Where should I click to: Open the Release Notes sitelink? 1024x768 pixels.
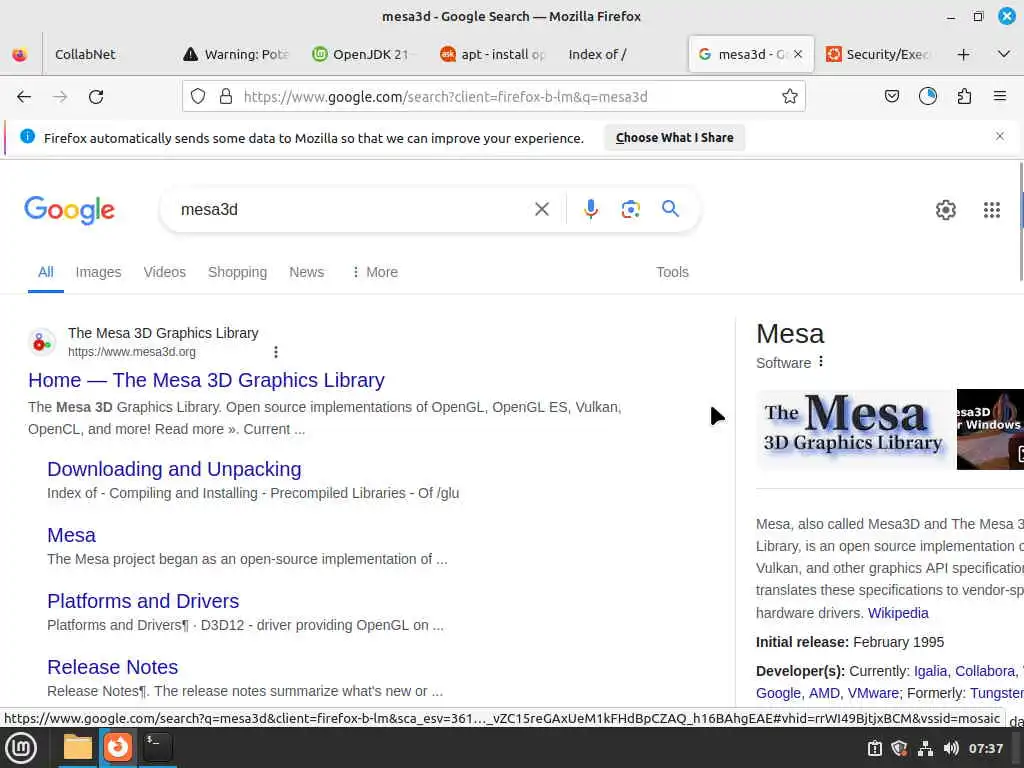pyautogui.click(x=112, y=667)
